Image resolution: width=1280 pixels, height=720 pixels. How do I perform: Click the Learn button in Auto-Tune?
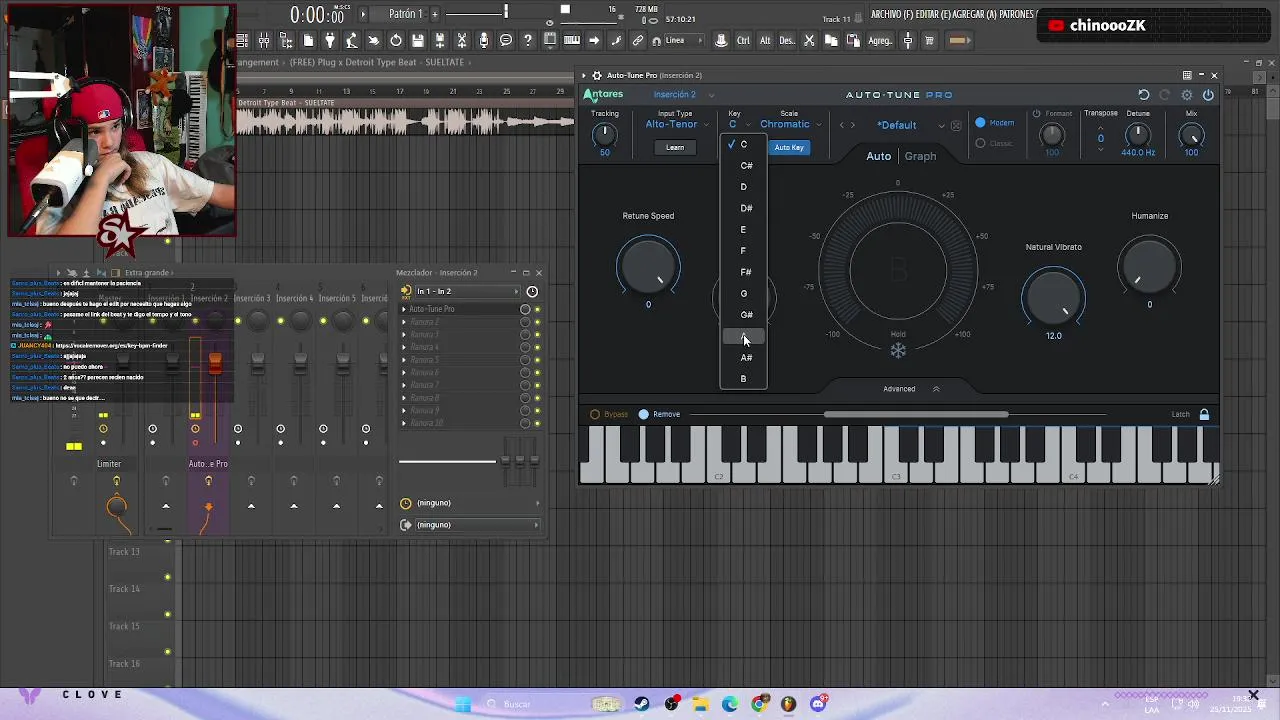[x=675, y=147]
